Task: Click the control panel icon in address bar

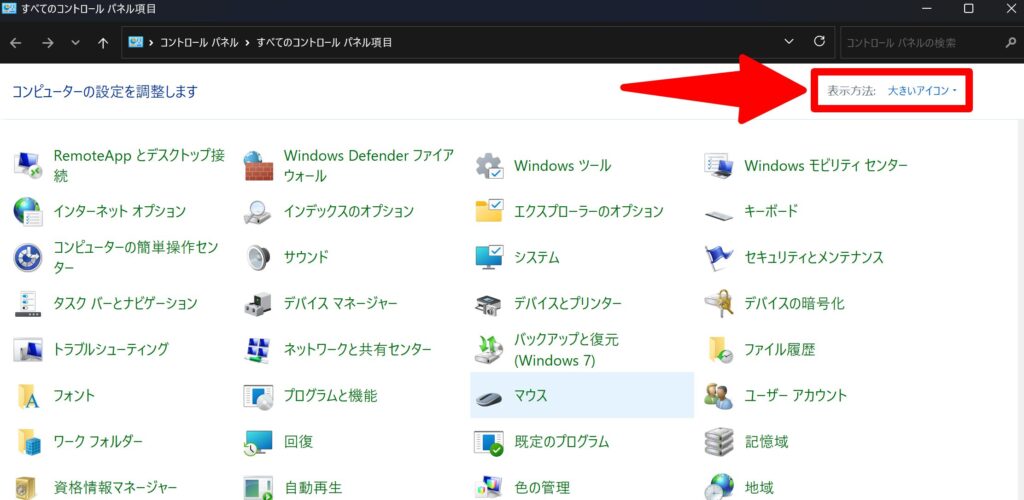Action: [x=135, y=42]
